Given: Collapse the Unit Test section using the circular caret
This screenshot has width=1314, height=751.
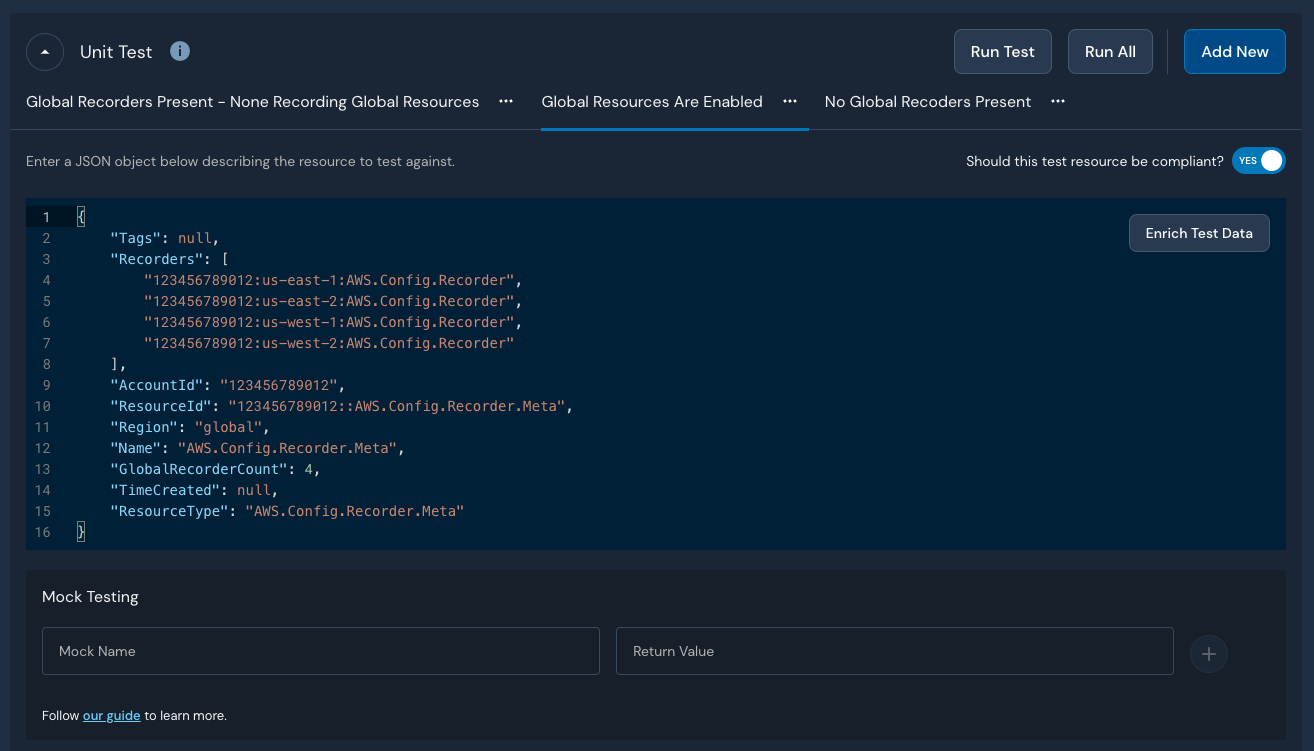Looking at the screenshot, I should click(x=44, y=51).
